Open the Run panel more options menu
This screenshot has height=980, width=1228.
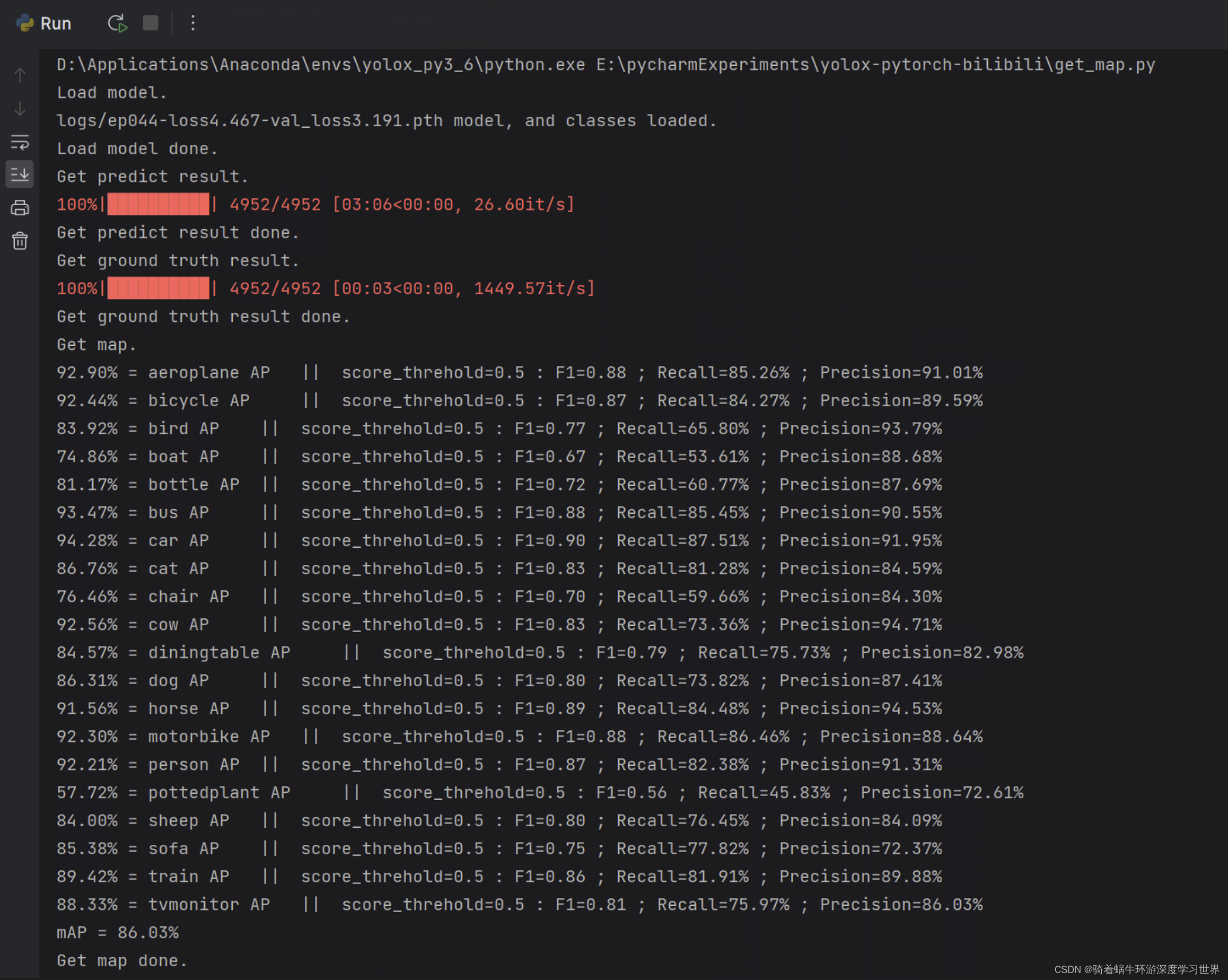click(193, 23)
